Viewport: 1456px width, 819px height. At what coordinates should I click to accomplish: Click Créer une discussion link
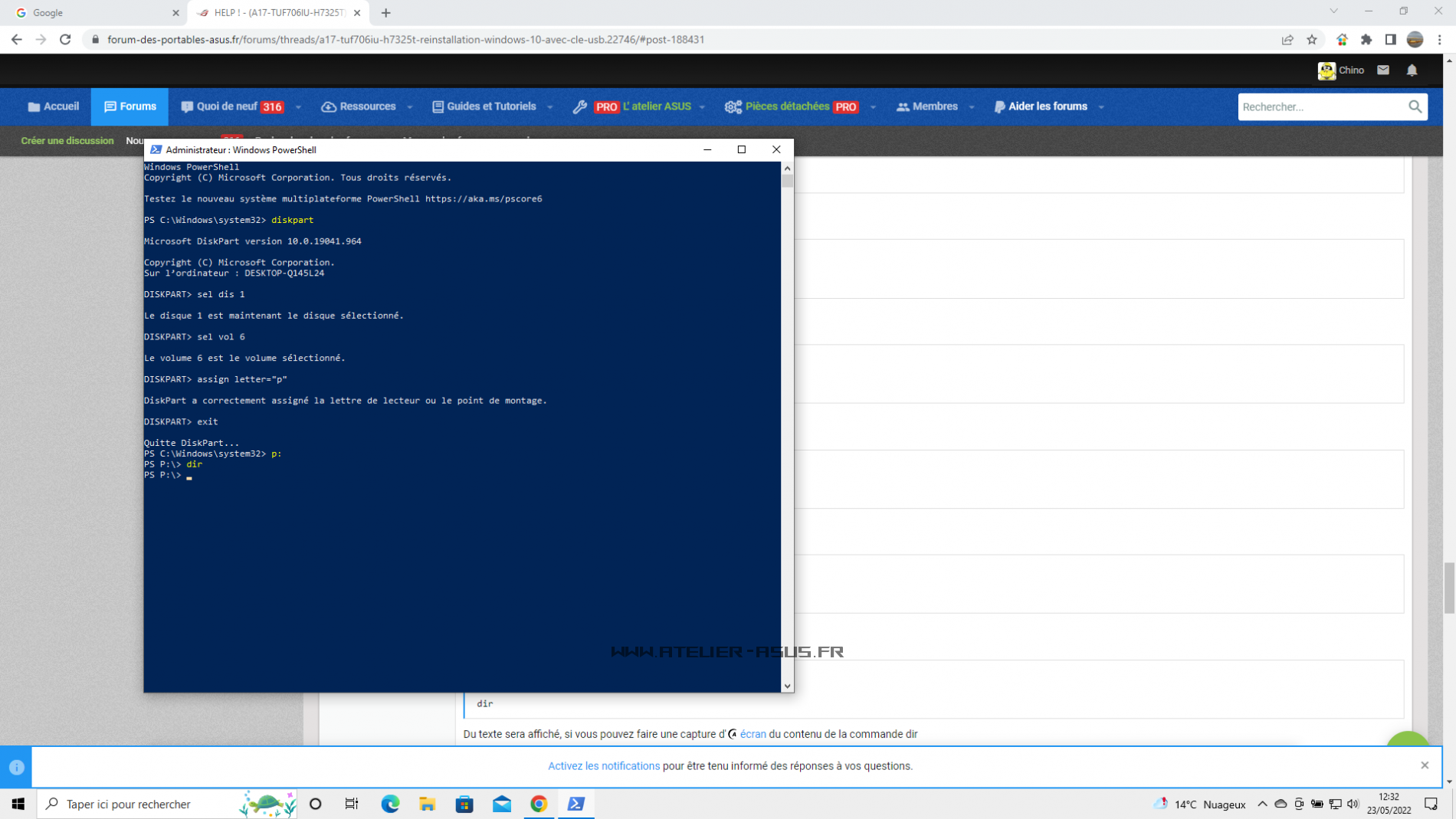click(x=67, y=141)
